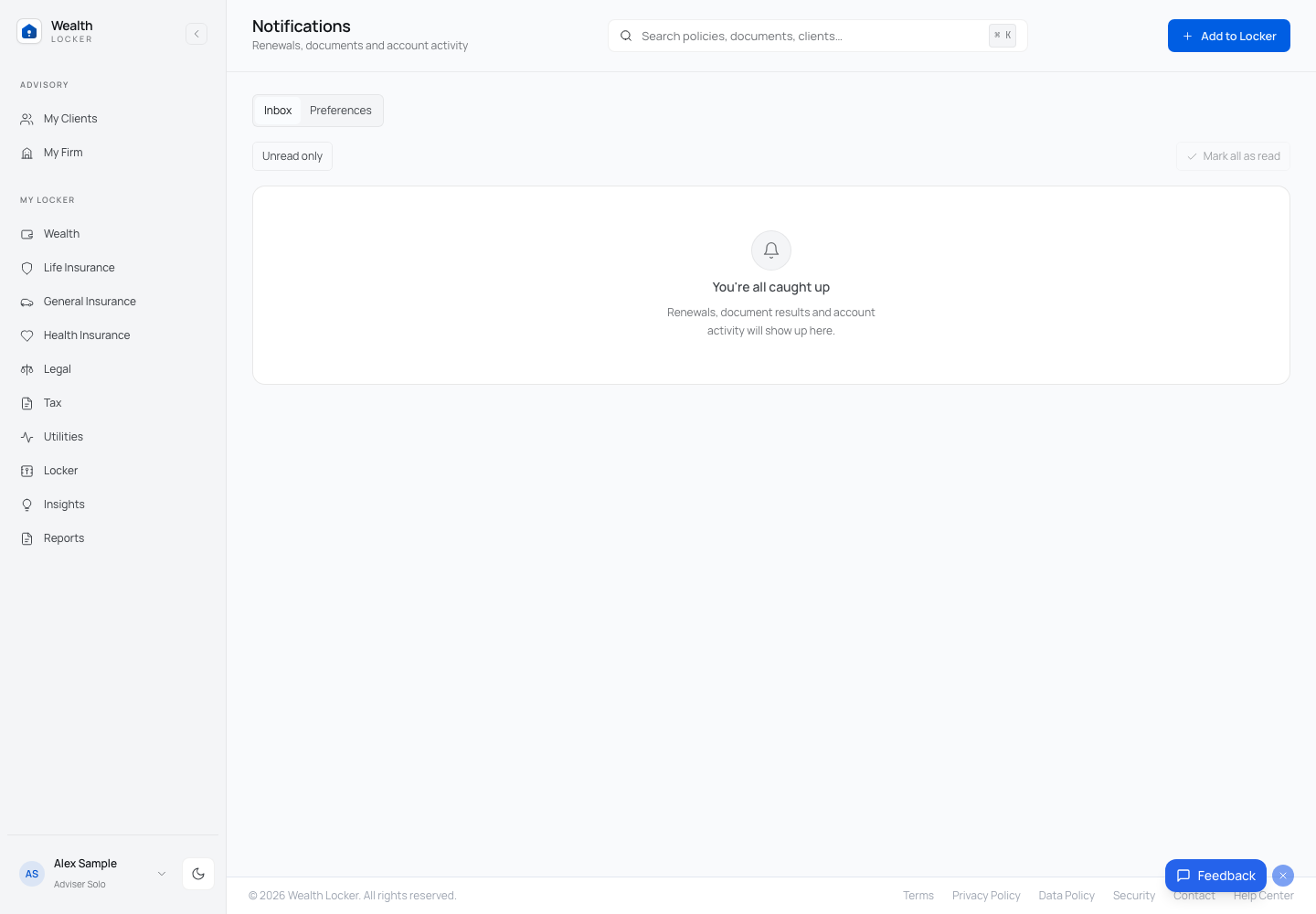Click the bell icon in the empty inbox
The width and height of the screenshot is (1316, 914).
tap(771, 250)
